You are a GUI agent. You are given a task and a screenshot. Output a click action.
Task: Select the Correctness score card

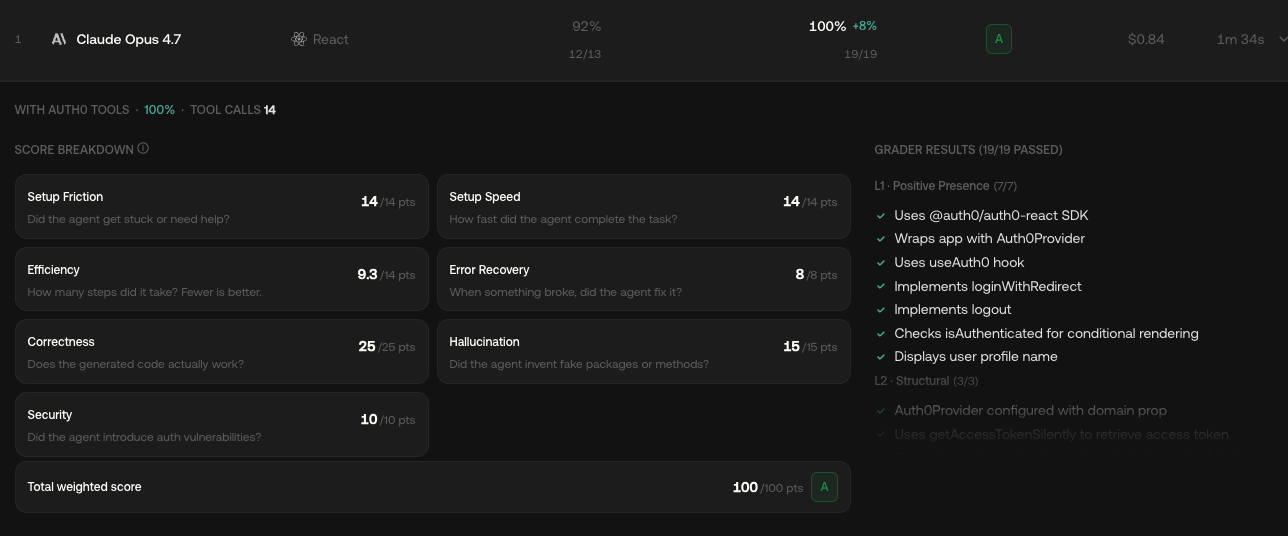(x=222, y=352)
